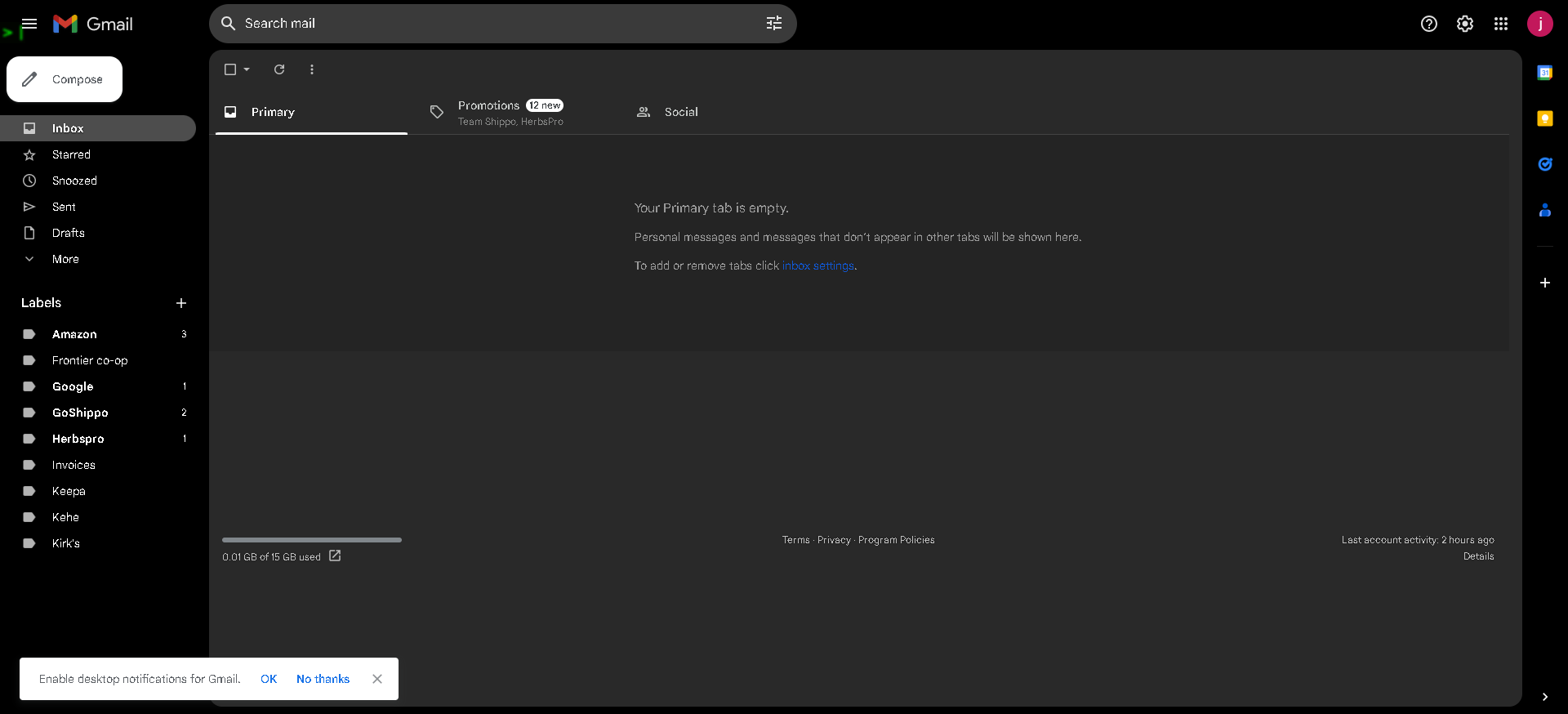Open the More options three-dot menu

point(312,69)
